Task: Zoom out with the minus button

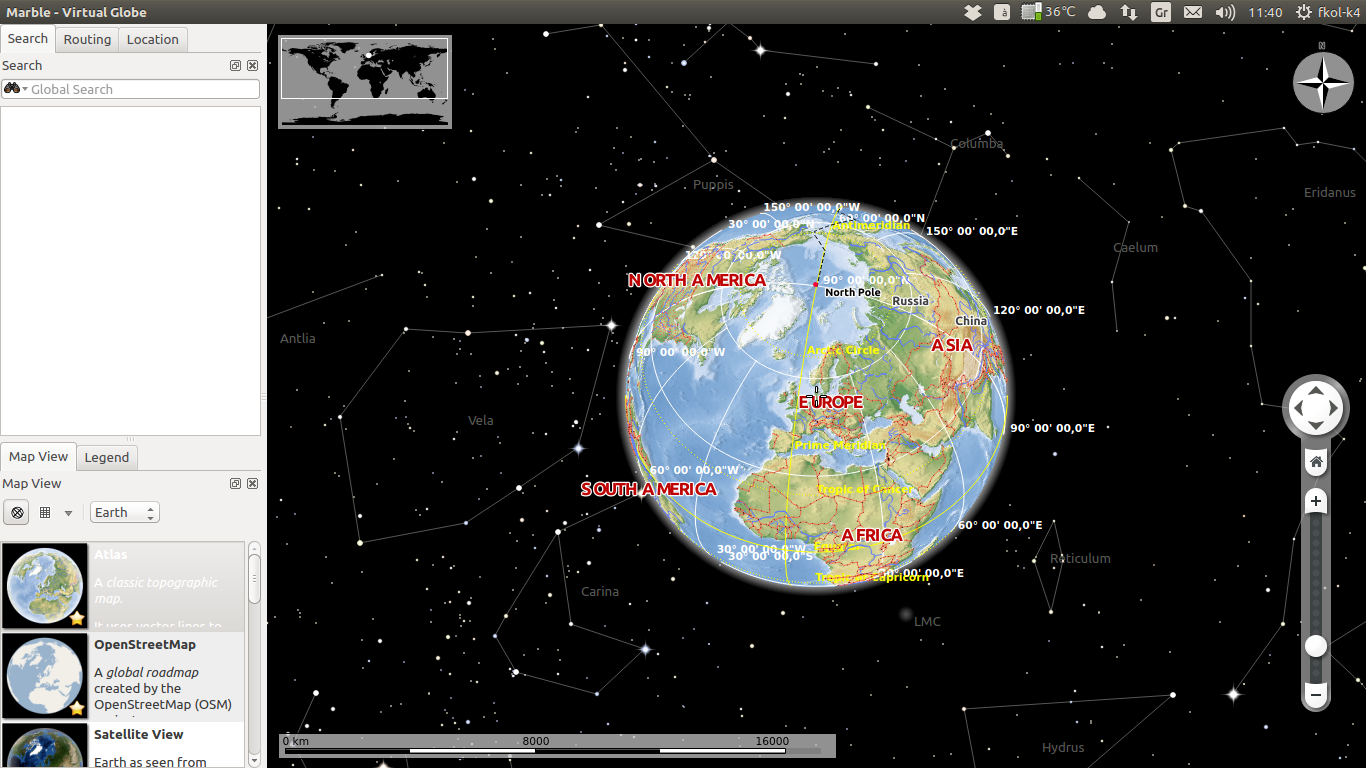Action: coord(1316,695)
